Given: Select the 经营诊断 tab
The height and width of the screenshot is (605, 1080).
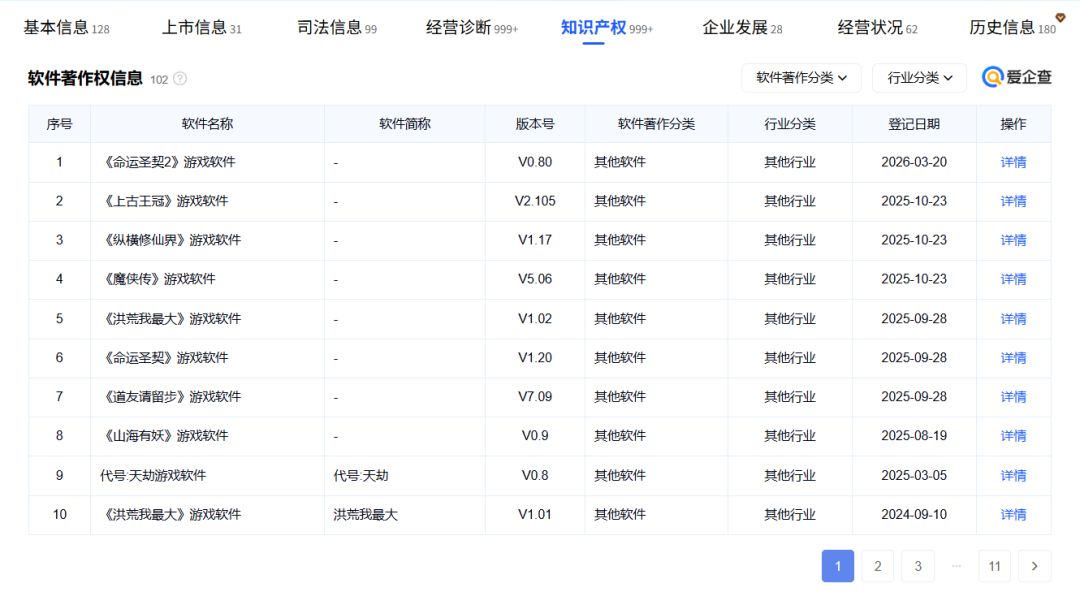Looking at the screenshot, I should tap(472, 28).
